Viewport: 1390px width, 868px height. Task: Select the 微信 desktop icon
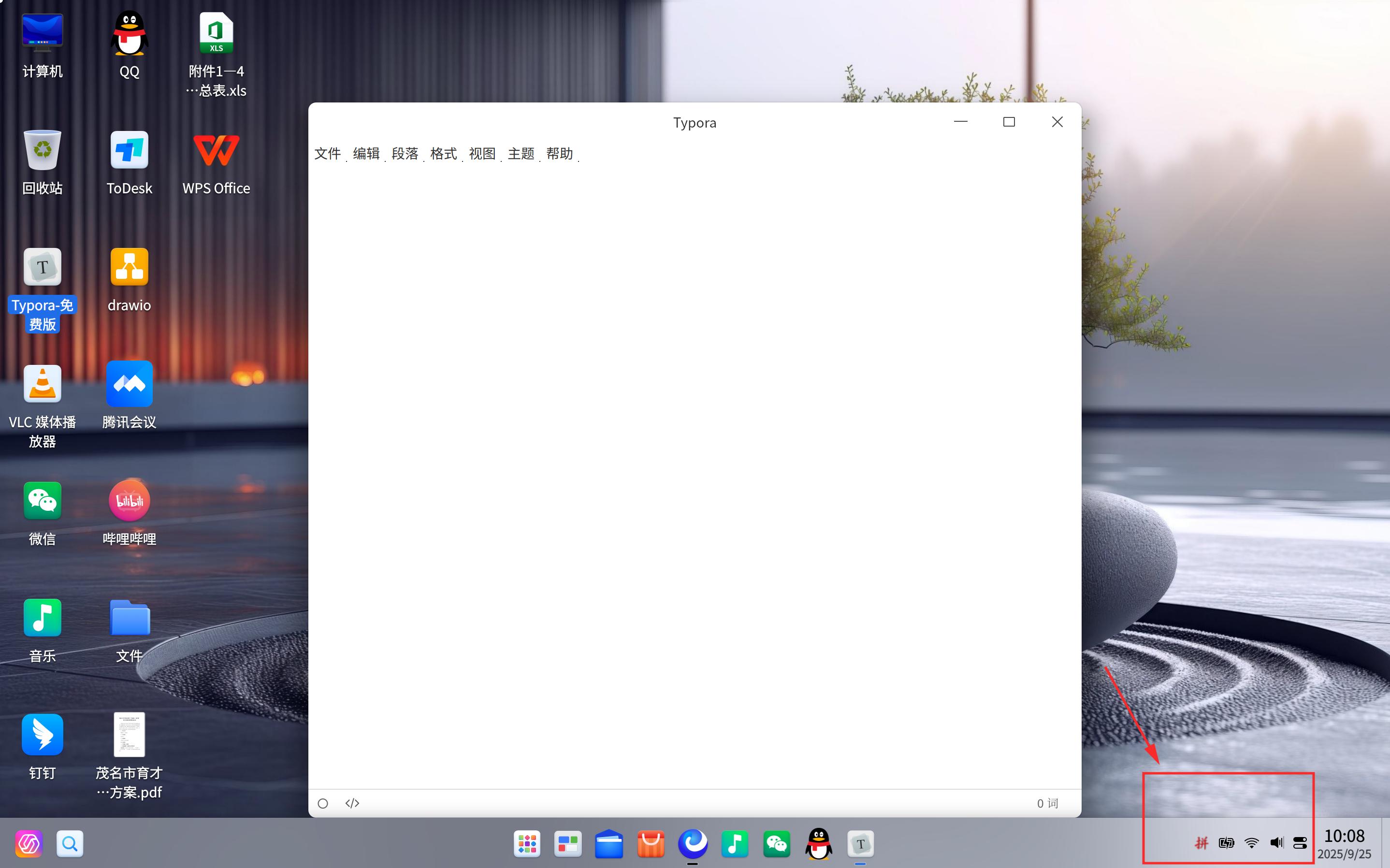[43, 513]
